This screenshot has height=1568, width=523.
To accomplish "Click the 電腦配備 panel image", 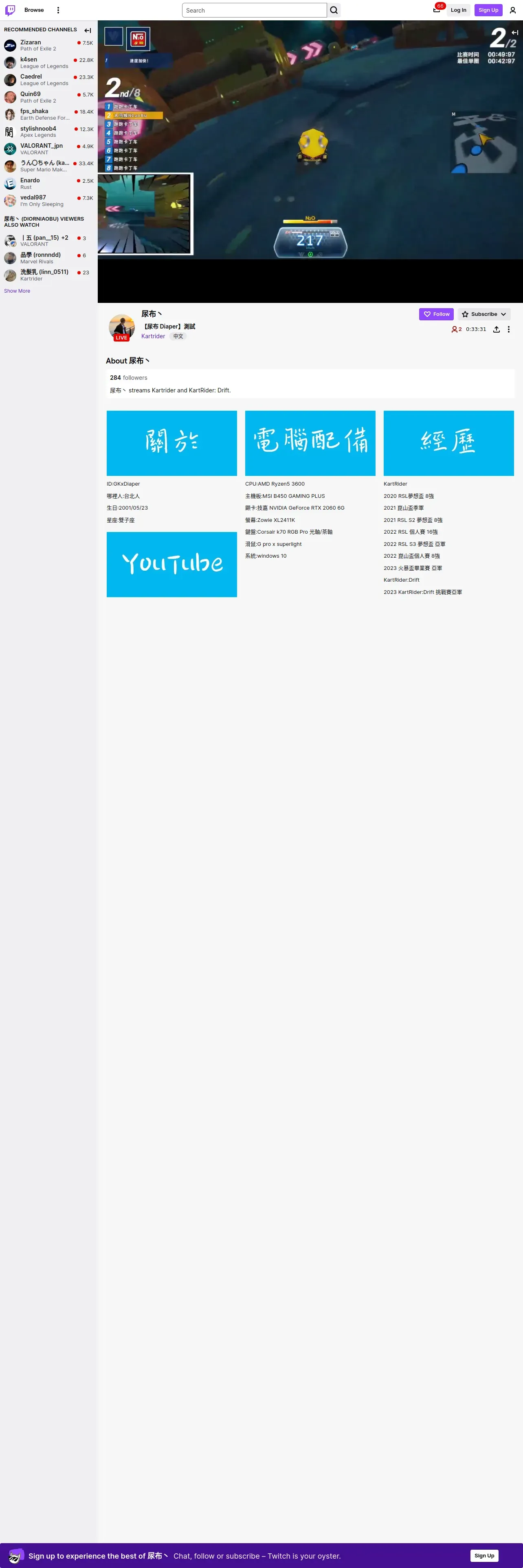I will 310,443.
